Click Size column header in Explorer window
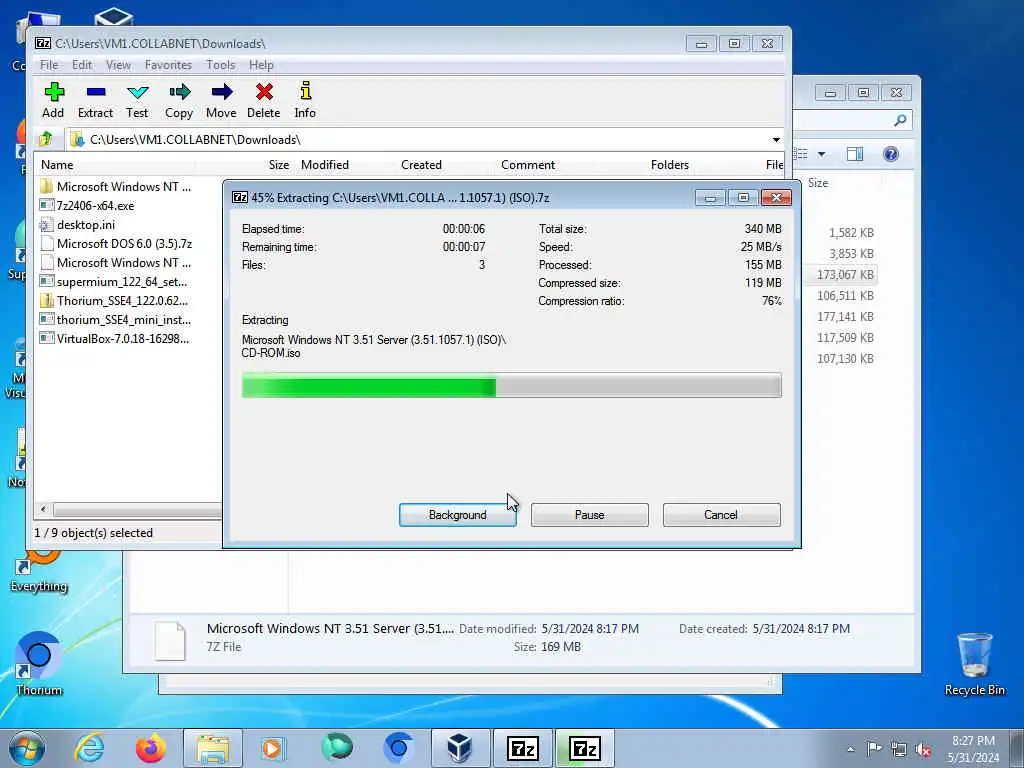 coord(818,183)
